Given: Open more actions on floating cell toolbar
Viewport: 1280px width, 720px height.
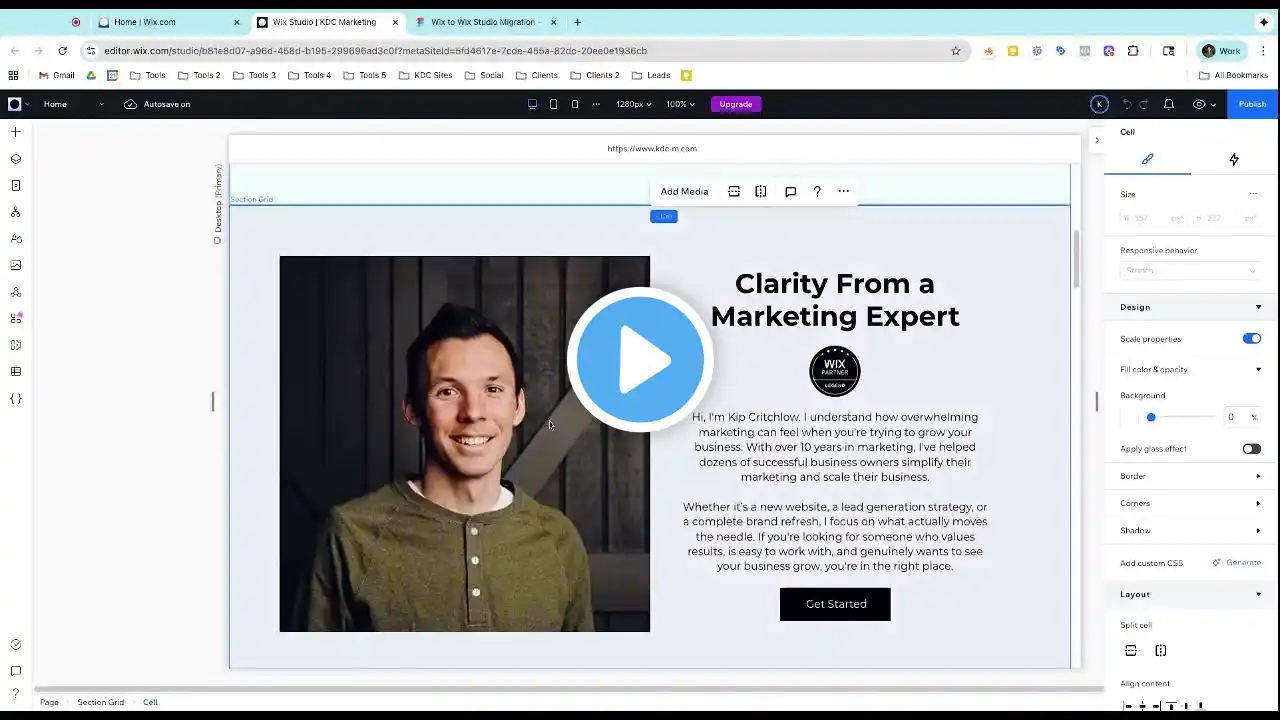Looking at the screenshot, I should tap(844, 192).
